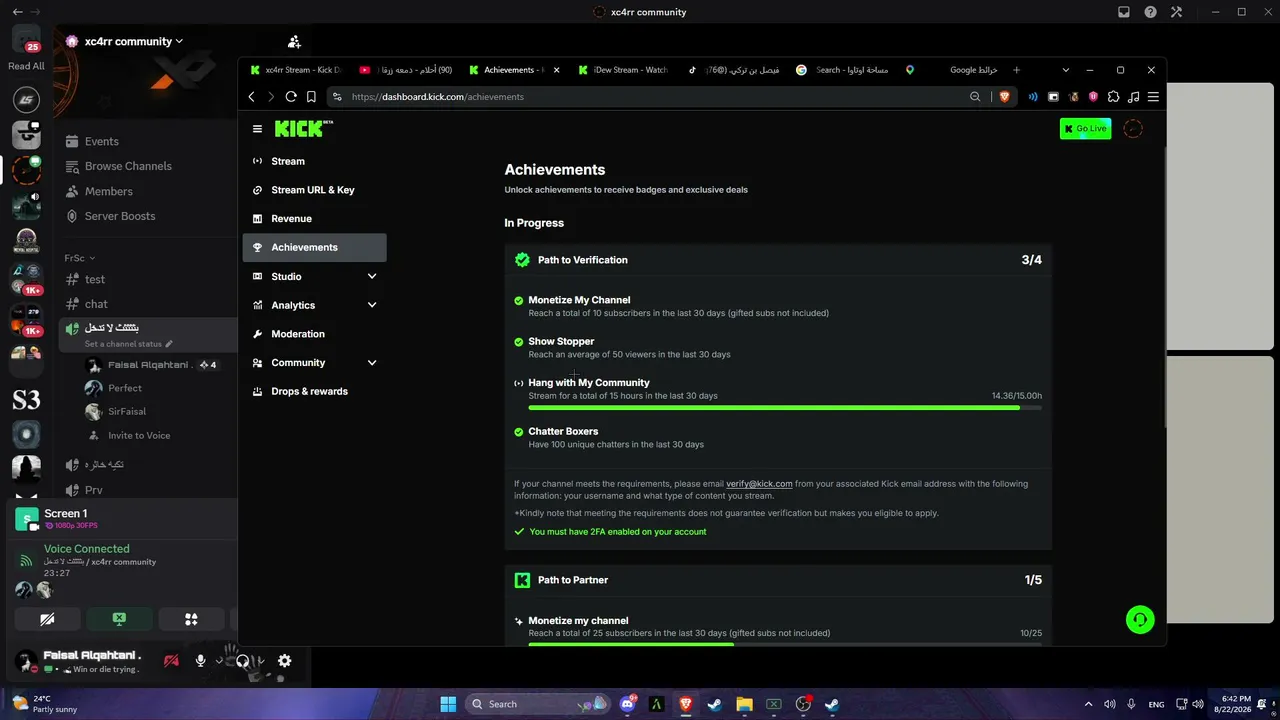Open the zoom magnifier in address bar
This screenshot has width=1280, height=720.
(x=975, y=97)
